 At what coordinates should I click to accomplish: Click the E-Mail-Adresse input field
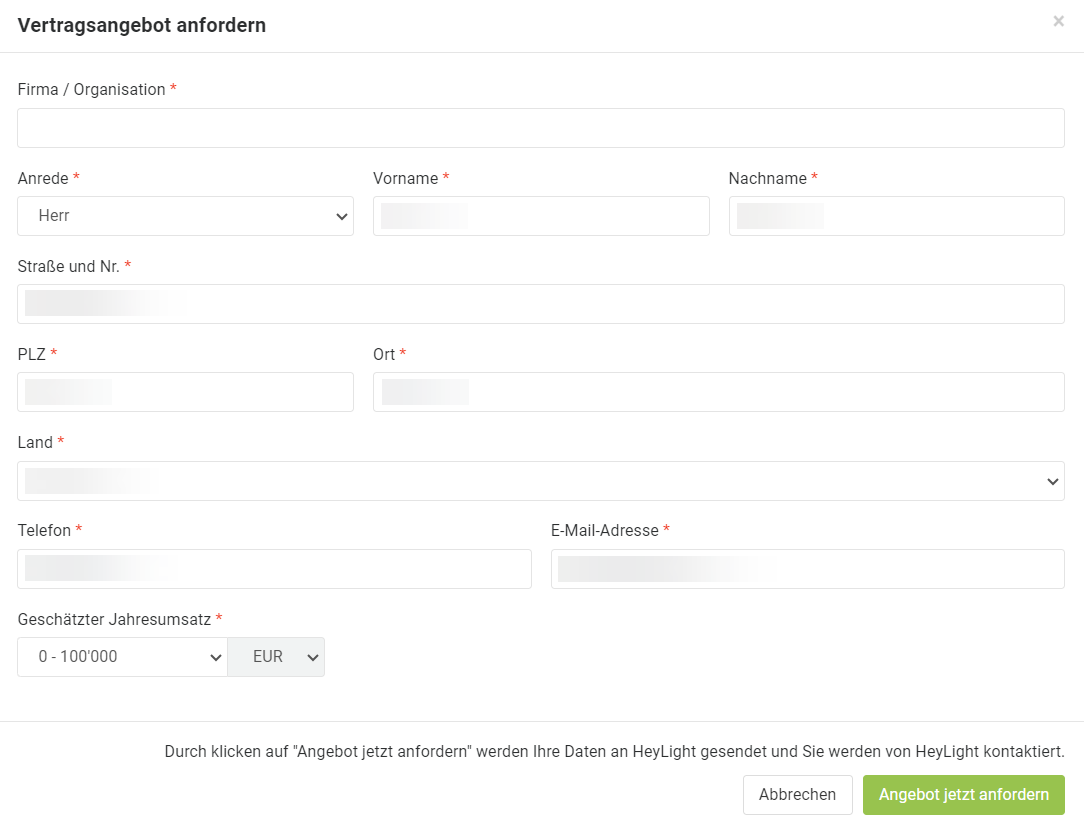[x=807, y=569]
